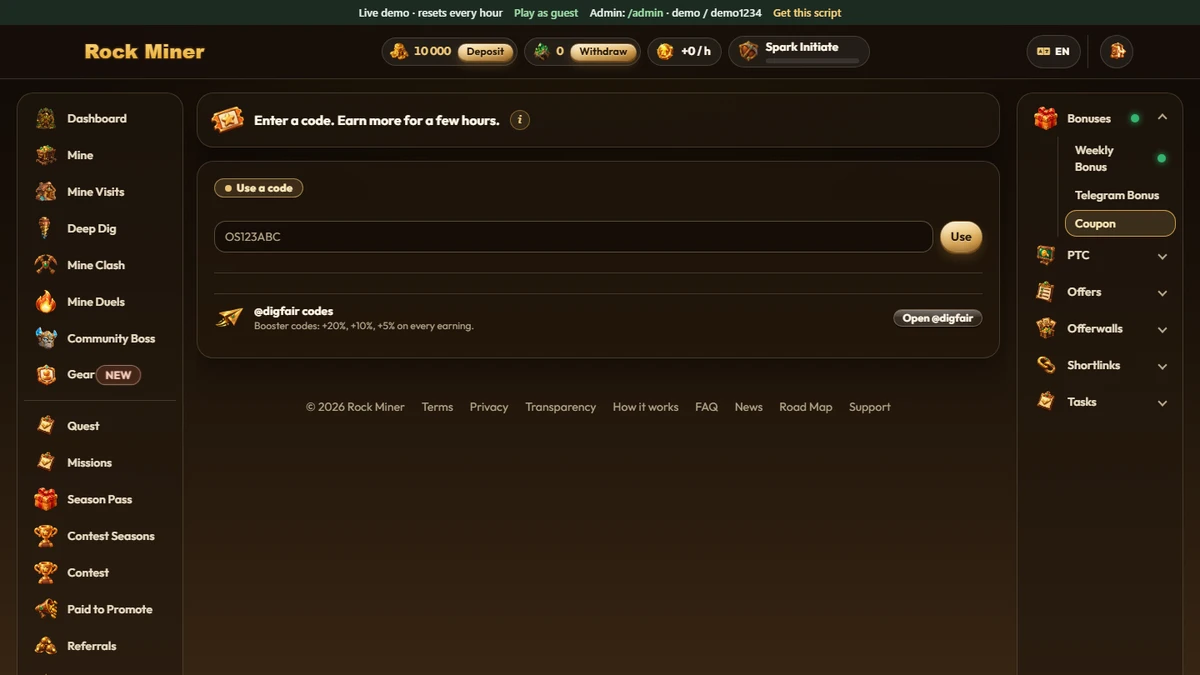Viewport: 1200px width, 675px height.
Task: Click the Paid to Promote megaphone icon
Action: pyautogui.click(x=46, y=609)
